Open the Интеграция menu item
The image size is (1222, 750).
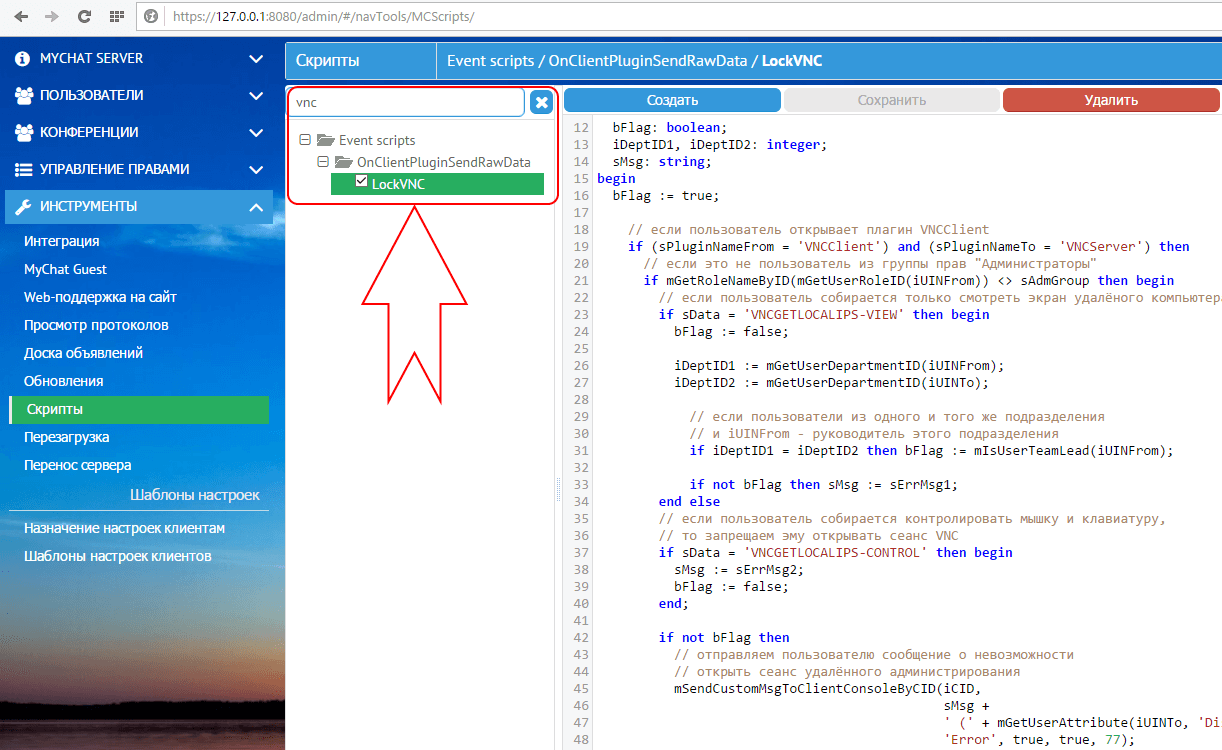pos(61,241)
